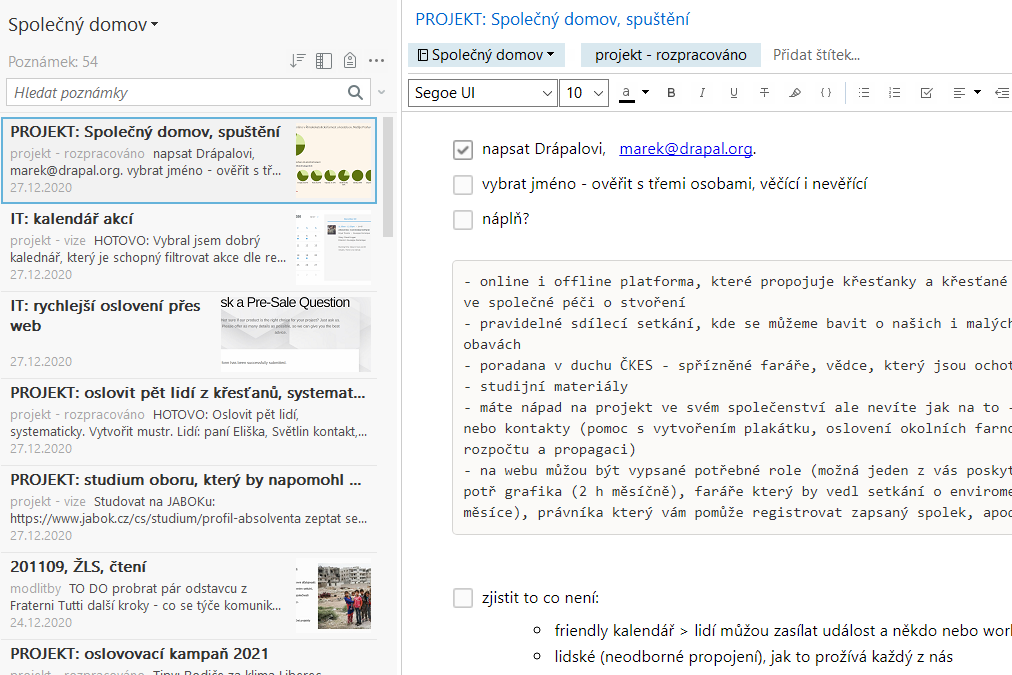Click 'Přidat štítek...' to add a tag
The width and height of the screenshot is (1012, 675).
point(816,55)
